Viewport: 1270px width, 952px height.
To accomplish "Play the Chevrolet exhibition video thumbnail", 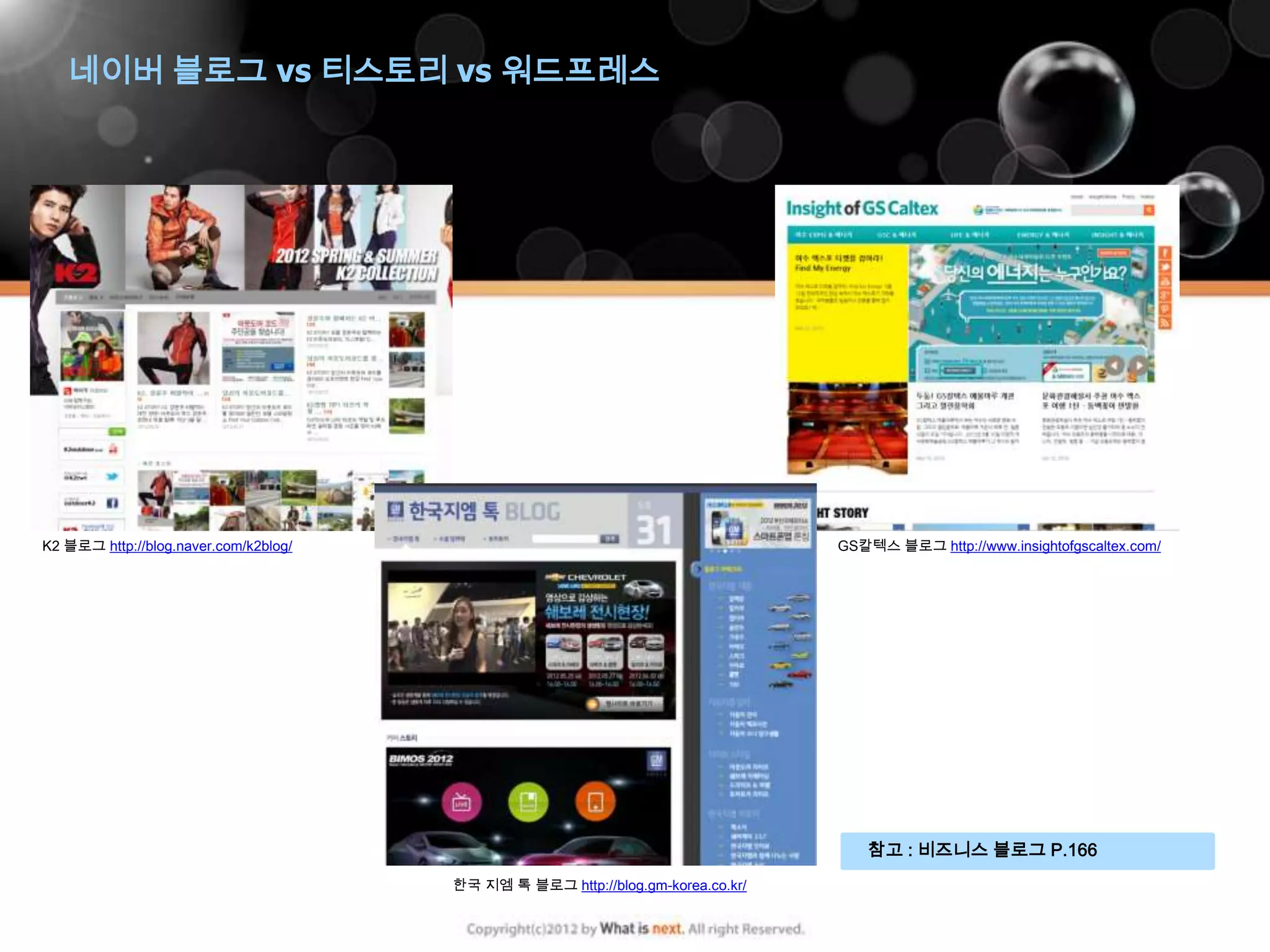I will pos(461,628).
